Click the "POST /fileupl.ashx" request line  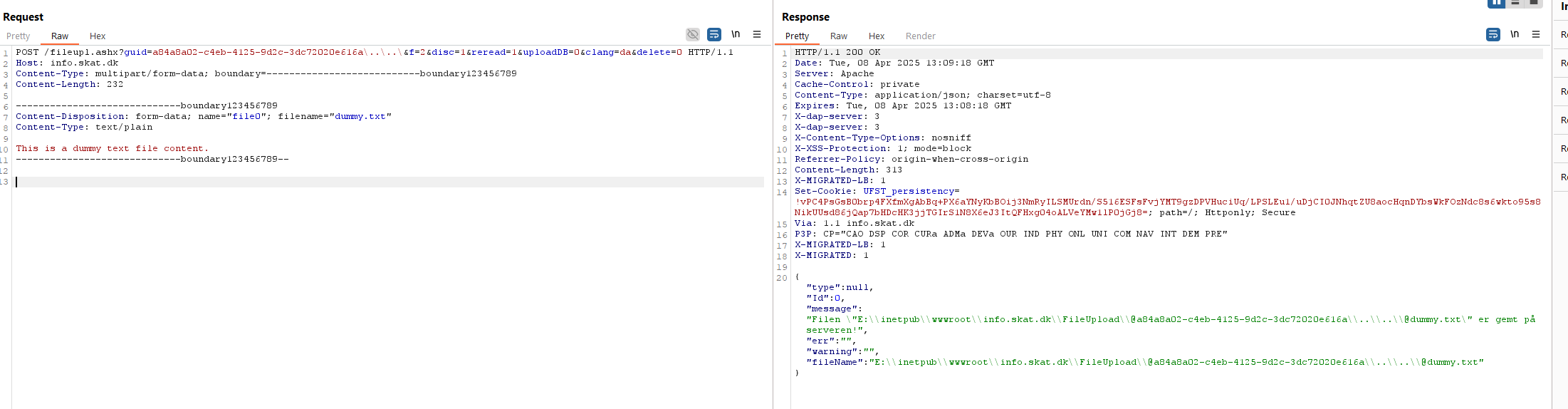pyautogui.click(x=375, y=52)
